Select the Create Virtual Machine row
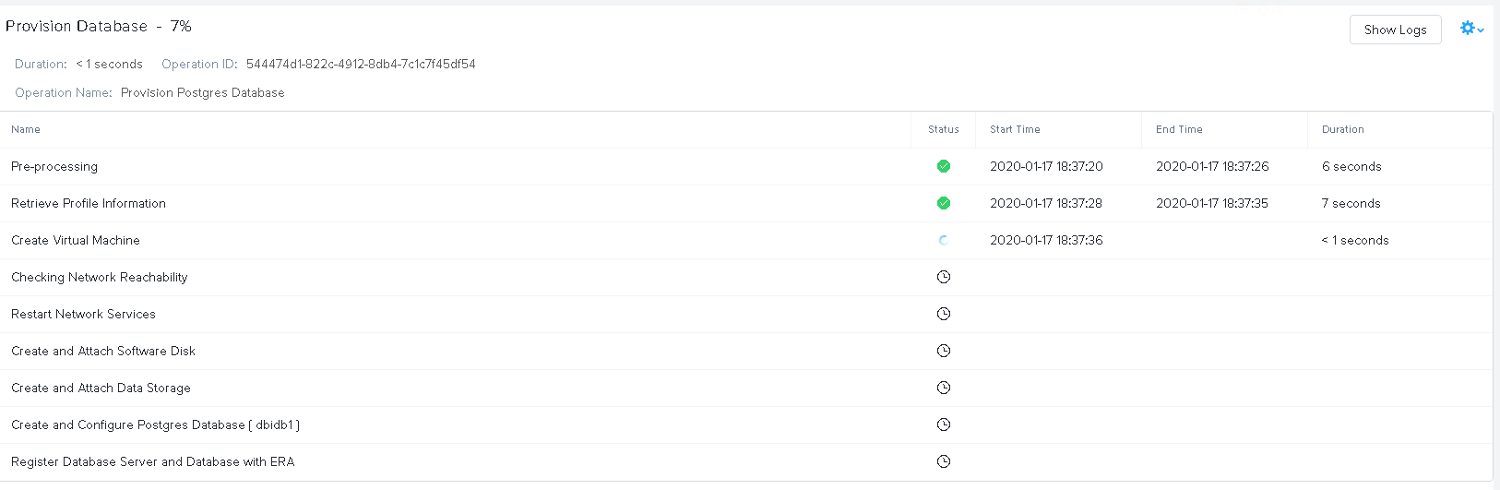The width and height of the screenshot is (1500, 490). pyautogui.click(x=750, y=240)
